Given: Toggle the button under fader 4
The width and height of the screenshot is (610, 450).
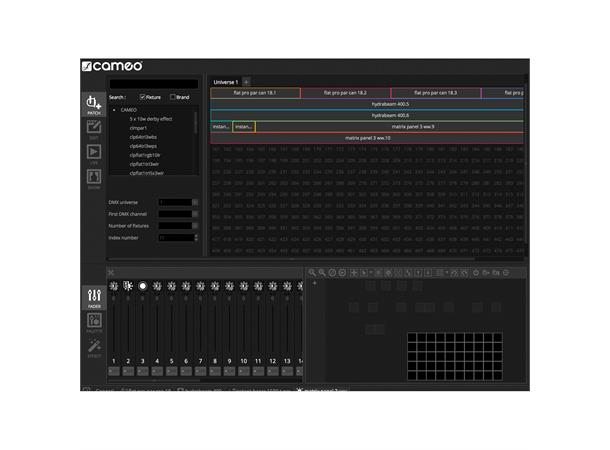Looking at the screenshot, I should coord(157,371).
